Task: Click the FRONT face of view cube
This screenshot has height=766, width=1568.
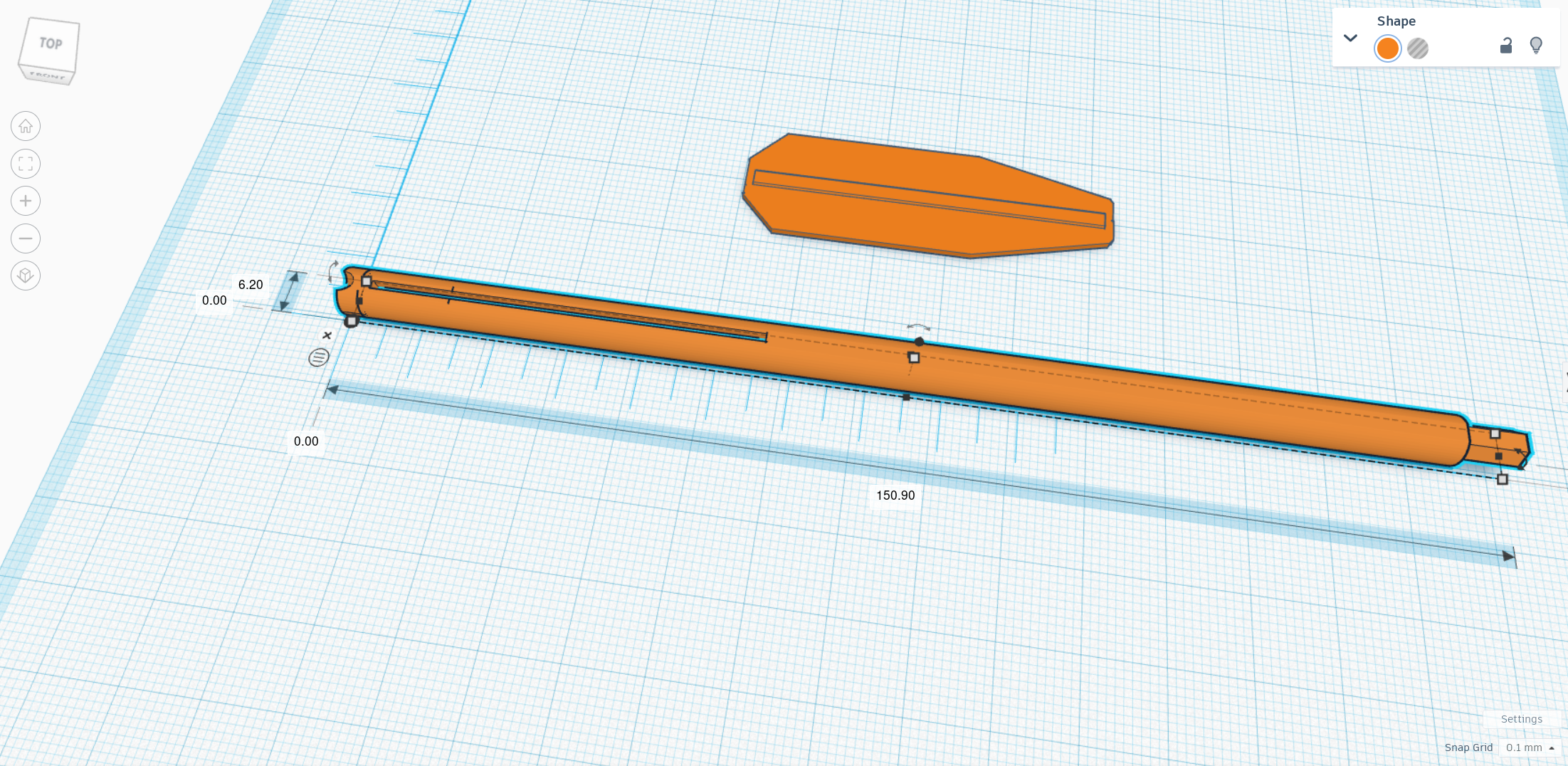Action: pos(47,75)
